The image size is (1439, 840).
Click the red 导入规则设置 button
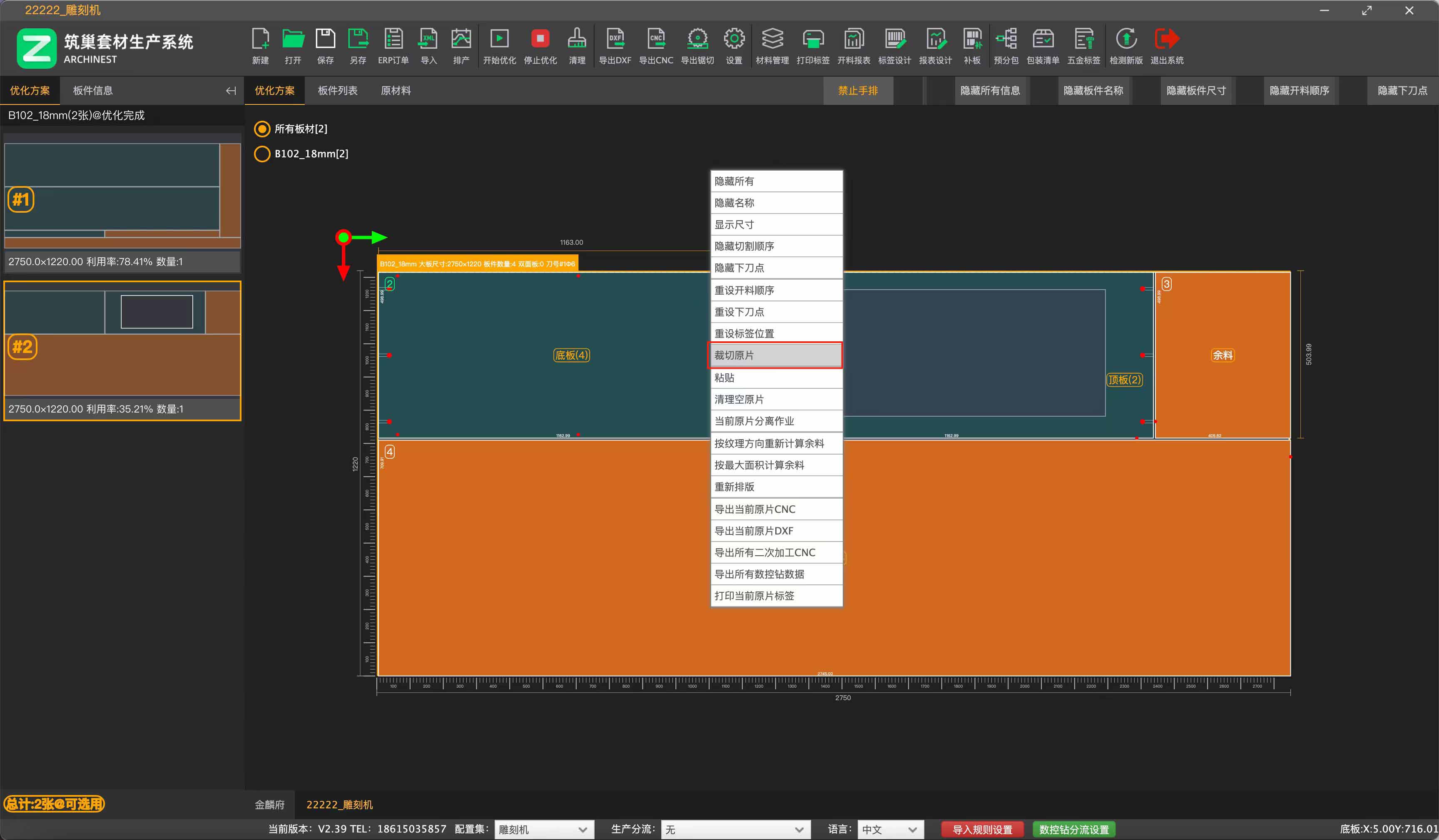click(982, 829)
